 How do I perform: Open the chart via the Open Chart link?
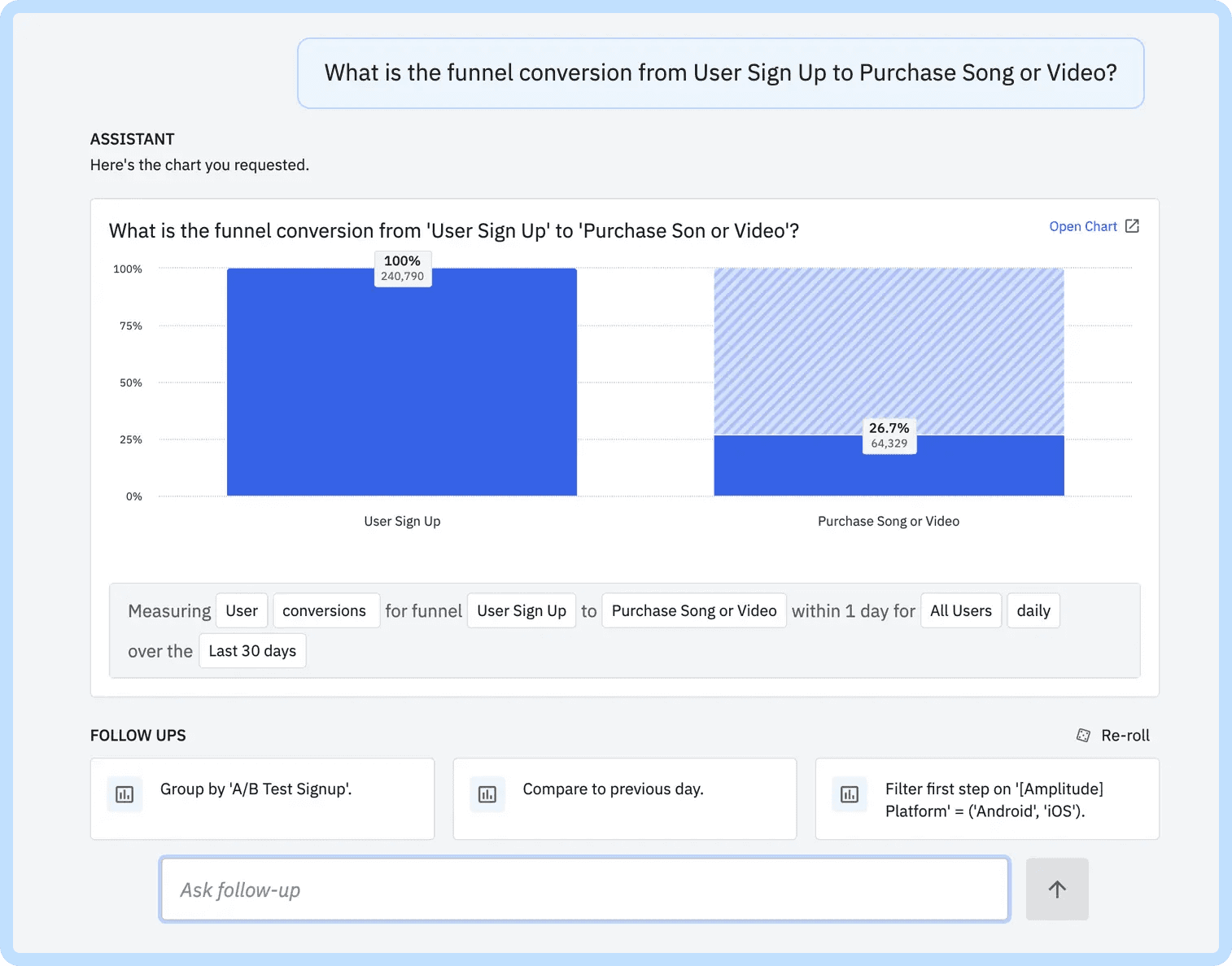pyautogui.click(x=1083, y=226)
